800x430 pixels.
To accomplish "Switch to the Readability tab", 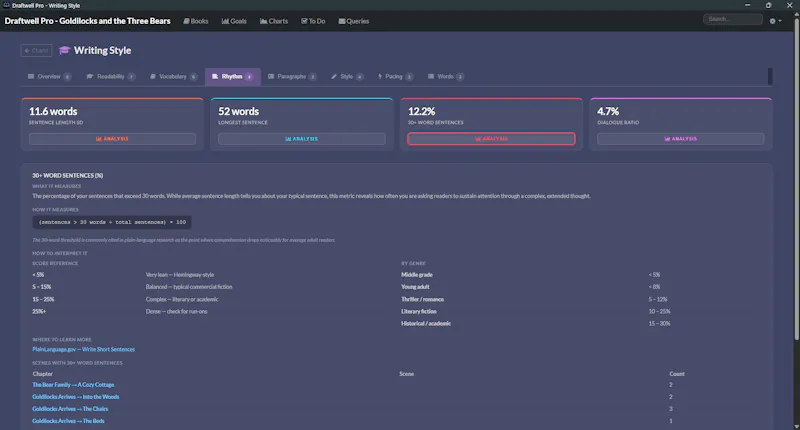I will [x=110, y=77].
